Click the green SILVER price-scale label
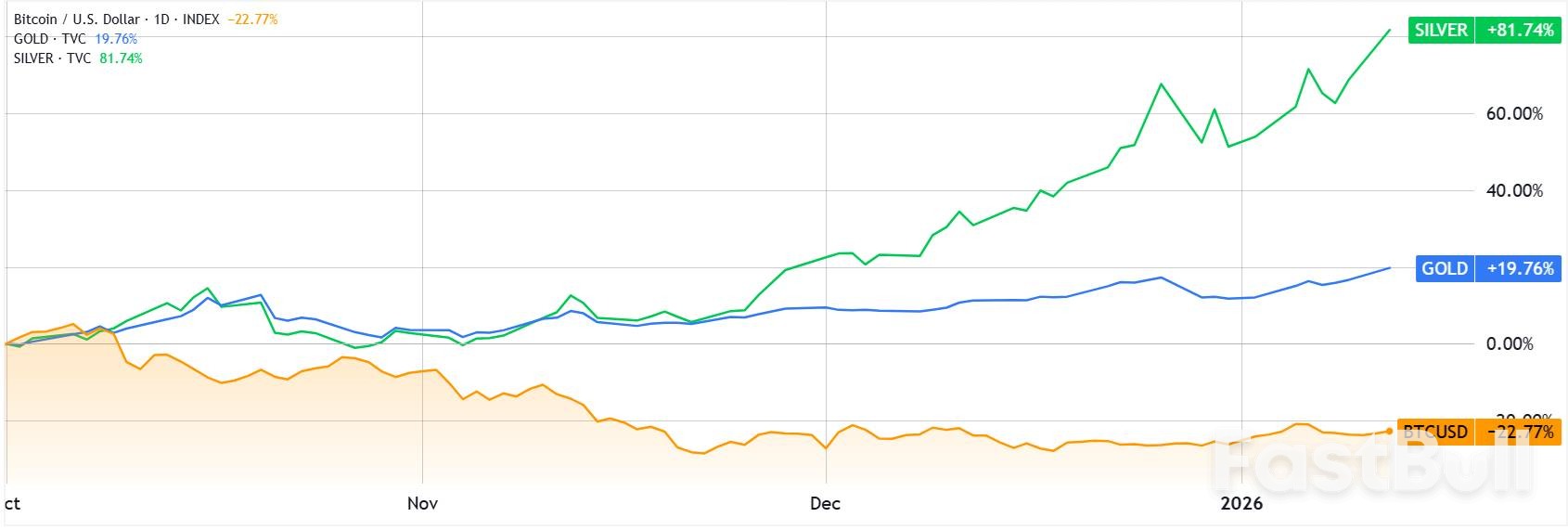The image size is (1568, 530). (x=1441, y=30)
